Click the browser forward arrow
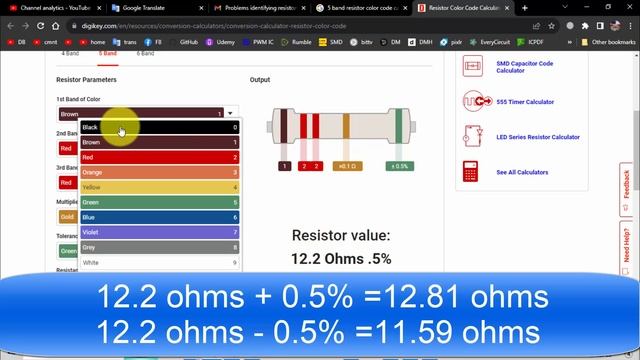 (x=25, y=26)
